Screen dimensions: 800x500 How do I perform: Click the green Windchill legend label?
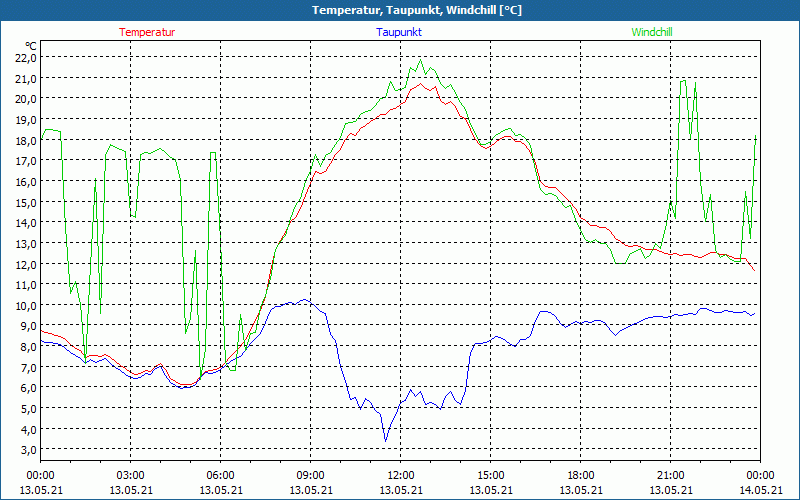tap(652, 32)
